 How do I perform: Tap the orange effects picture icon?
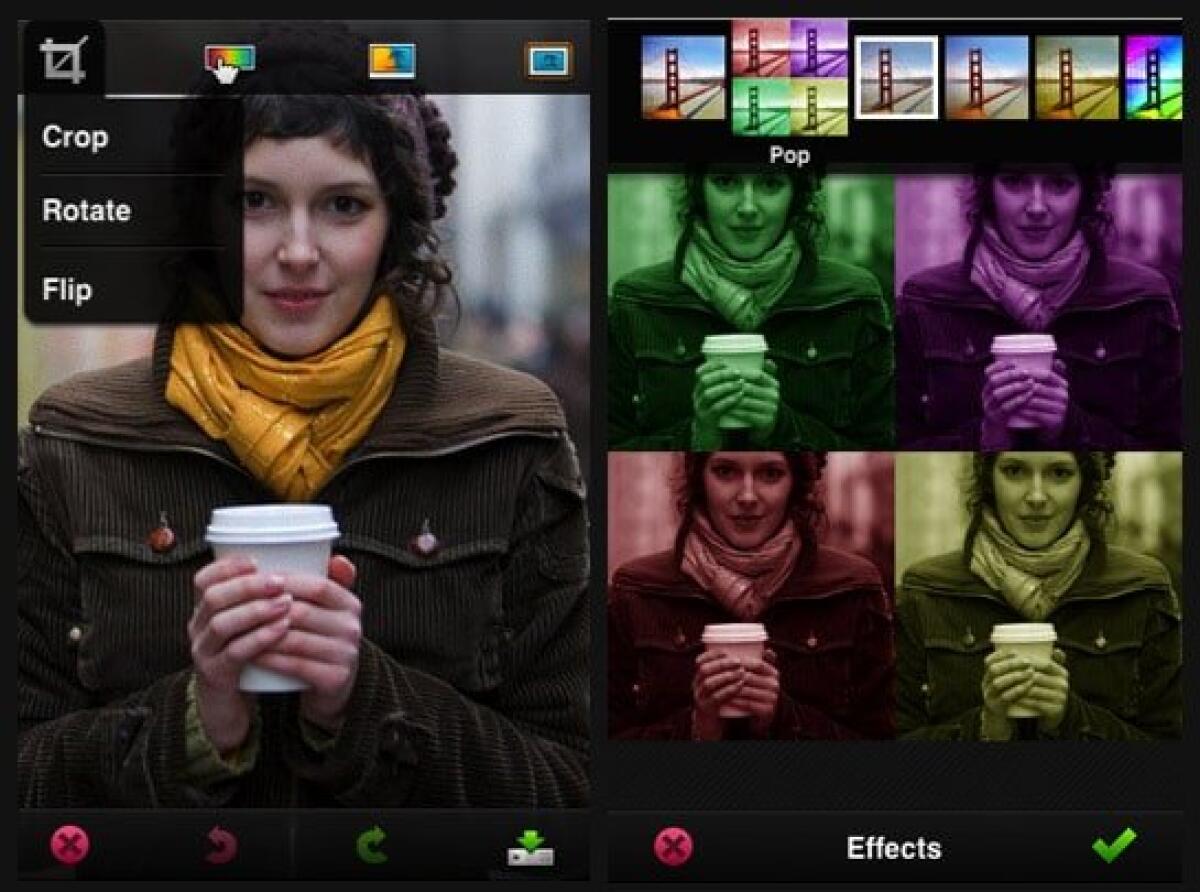[392, 61]
